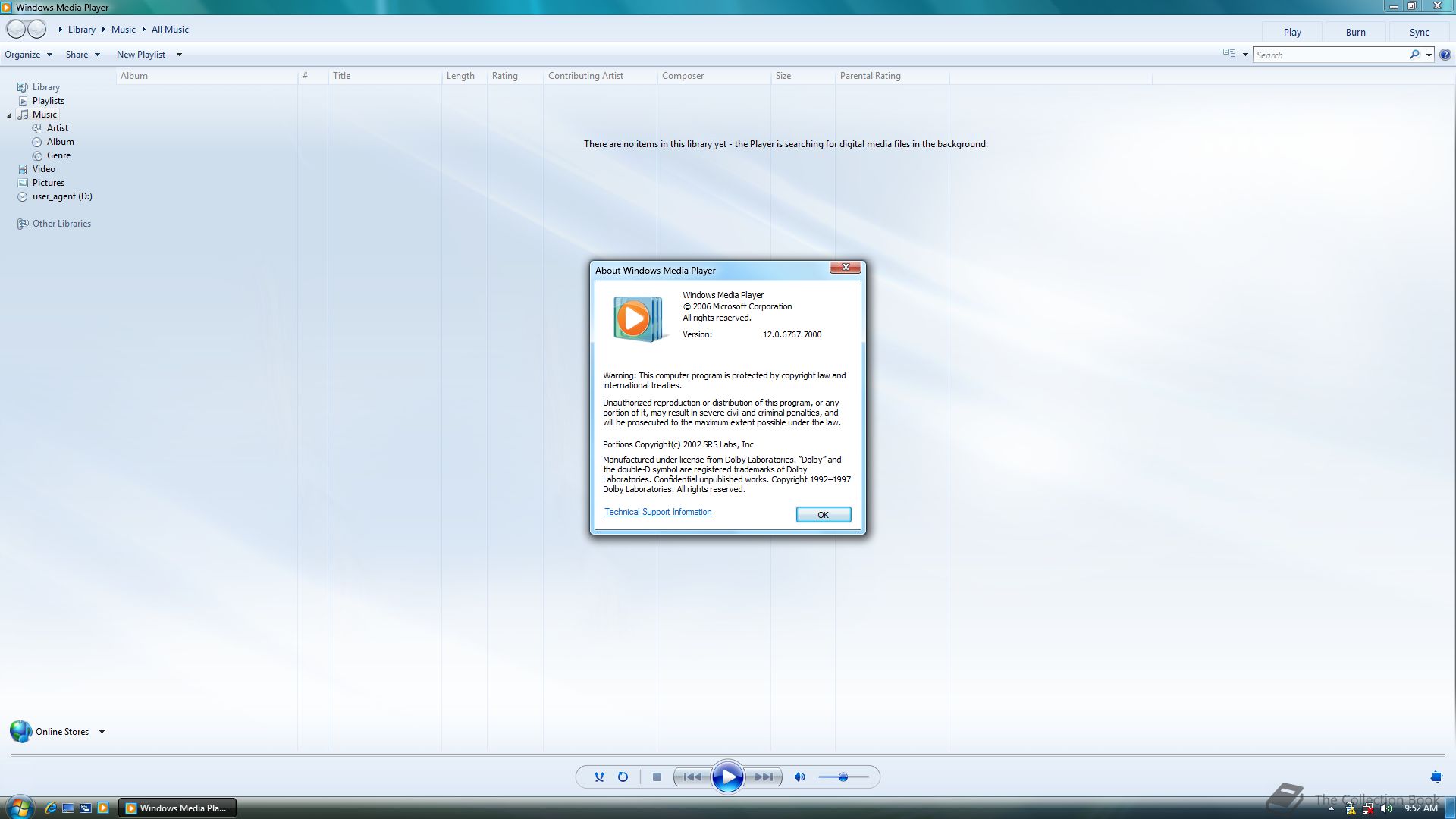Toggle shuffle mode in playback bar
The width and height of the screenshot is (1456, 819).
coord(599,777)
